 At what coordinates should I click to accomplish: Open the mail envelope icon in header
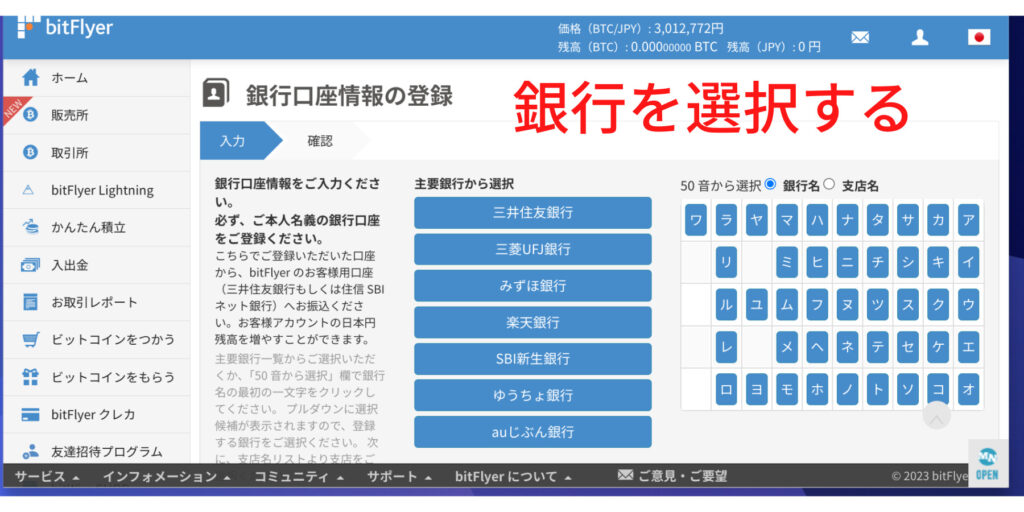tap(860, 37)
